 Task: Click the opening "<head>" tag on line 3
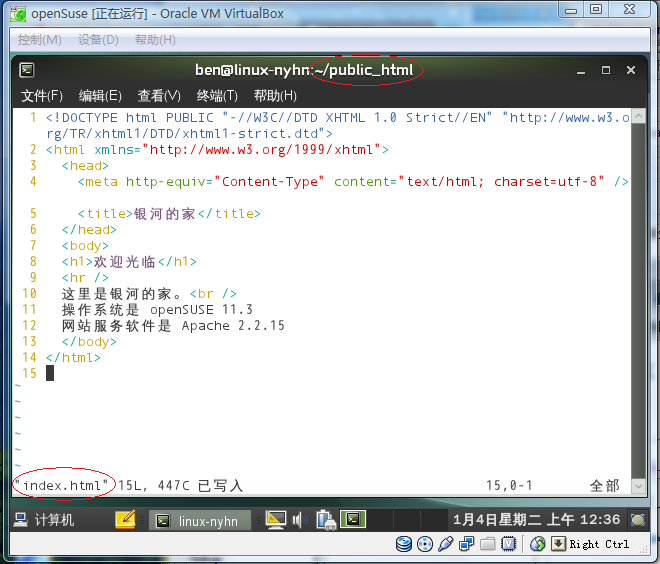85,166
